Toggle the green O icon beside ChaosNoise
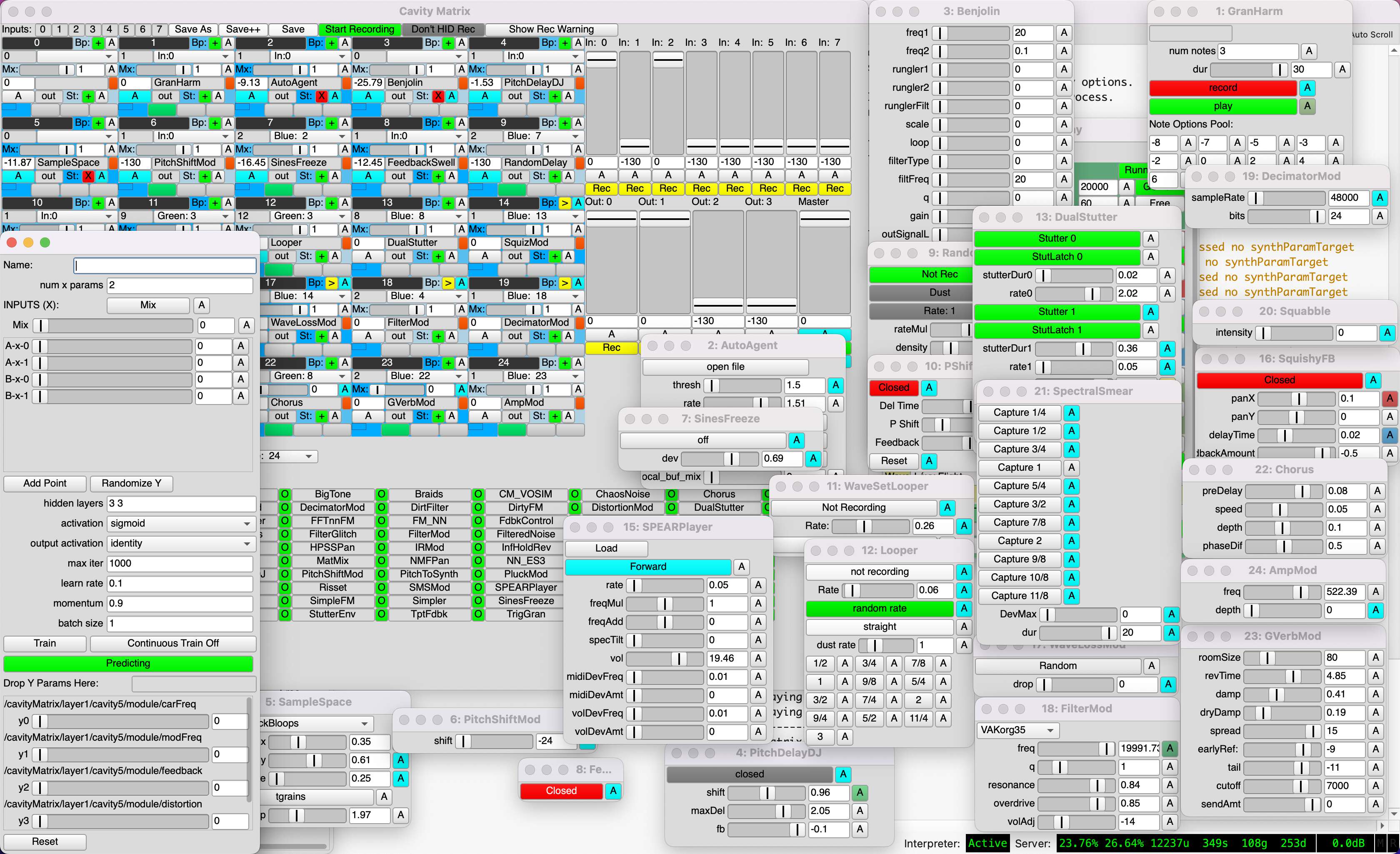Screen dimensions: 1400x854 pos(575,494)
